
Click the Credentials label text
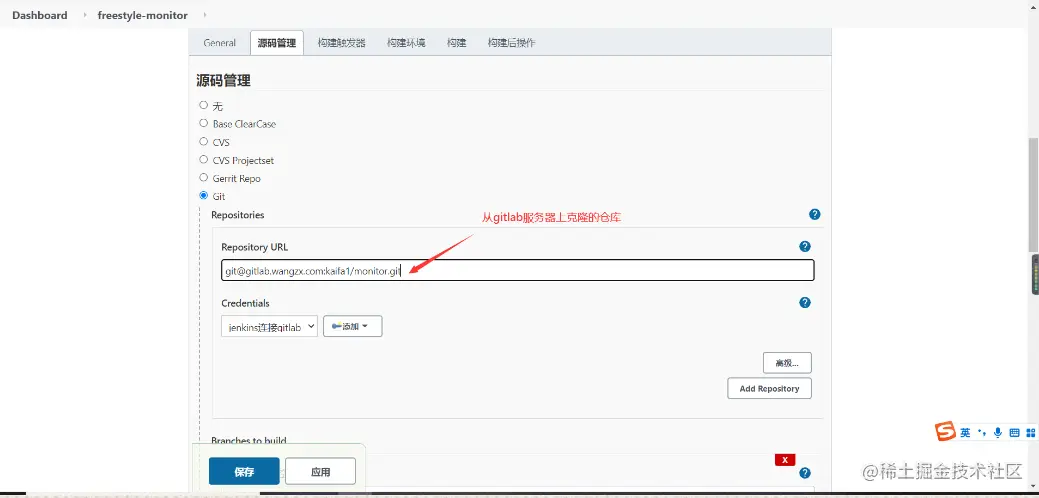coord(245,303)
